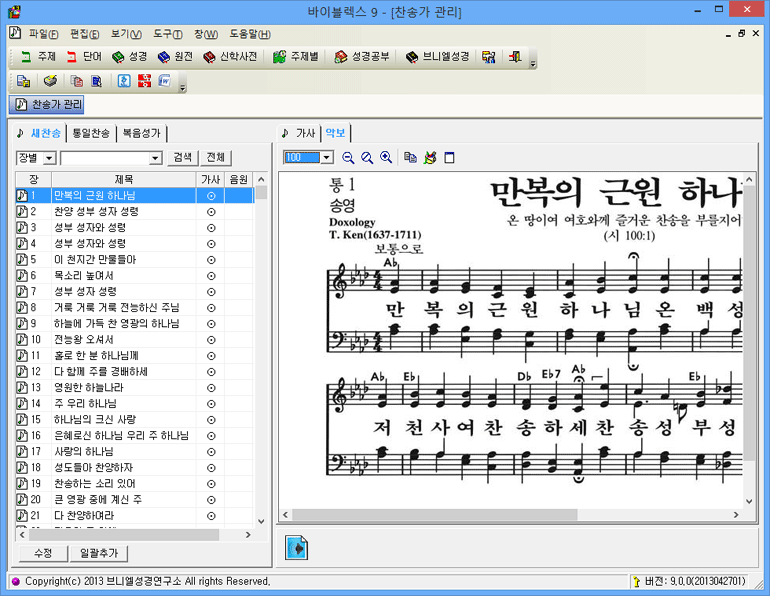770x596 pixels.
Task: Switch to the 복음성가 tab
Action: click(x=141, y=133)
